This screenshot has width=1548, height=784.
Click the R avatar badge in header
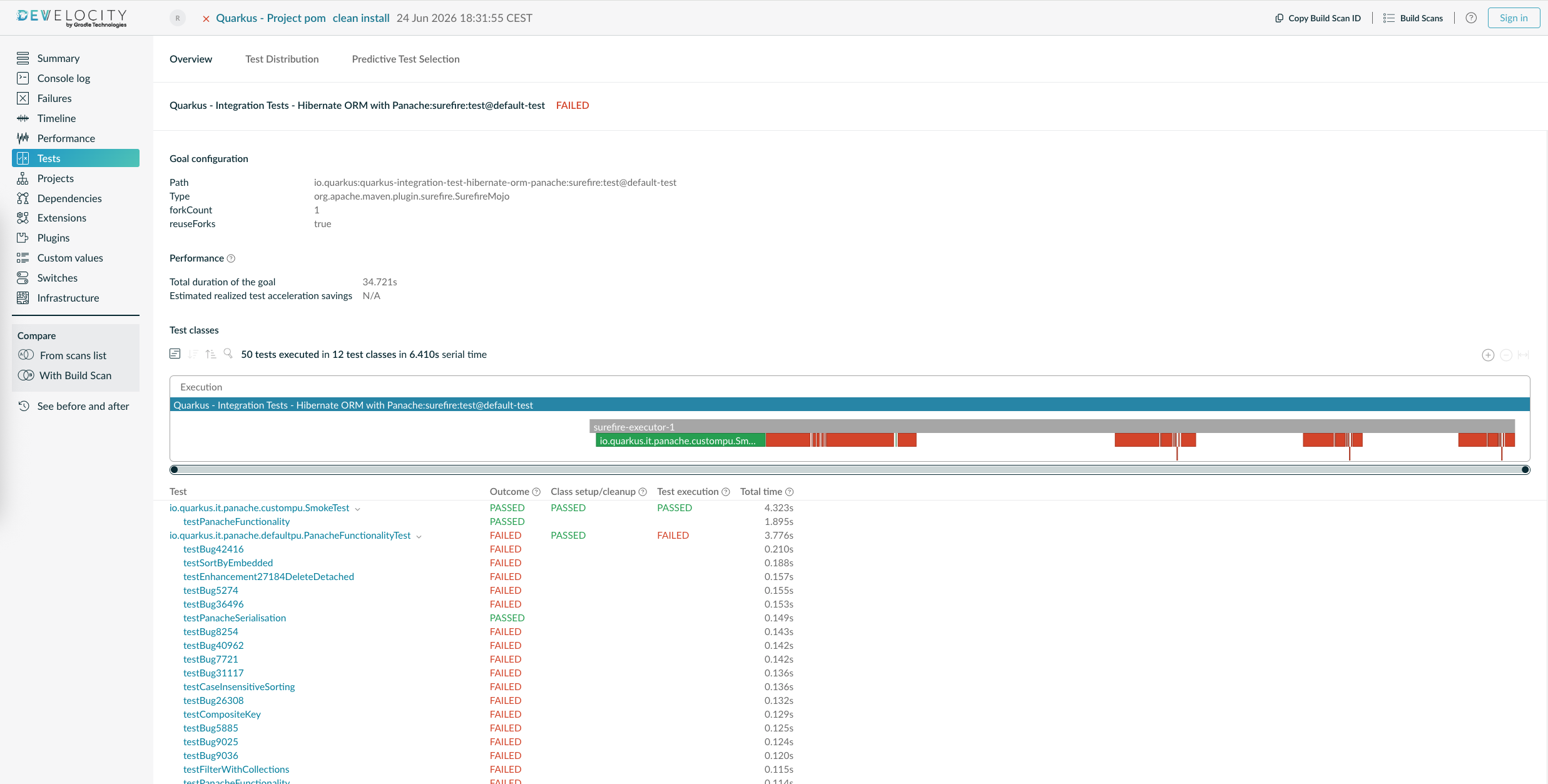(x=178, y=18)
